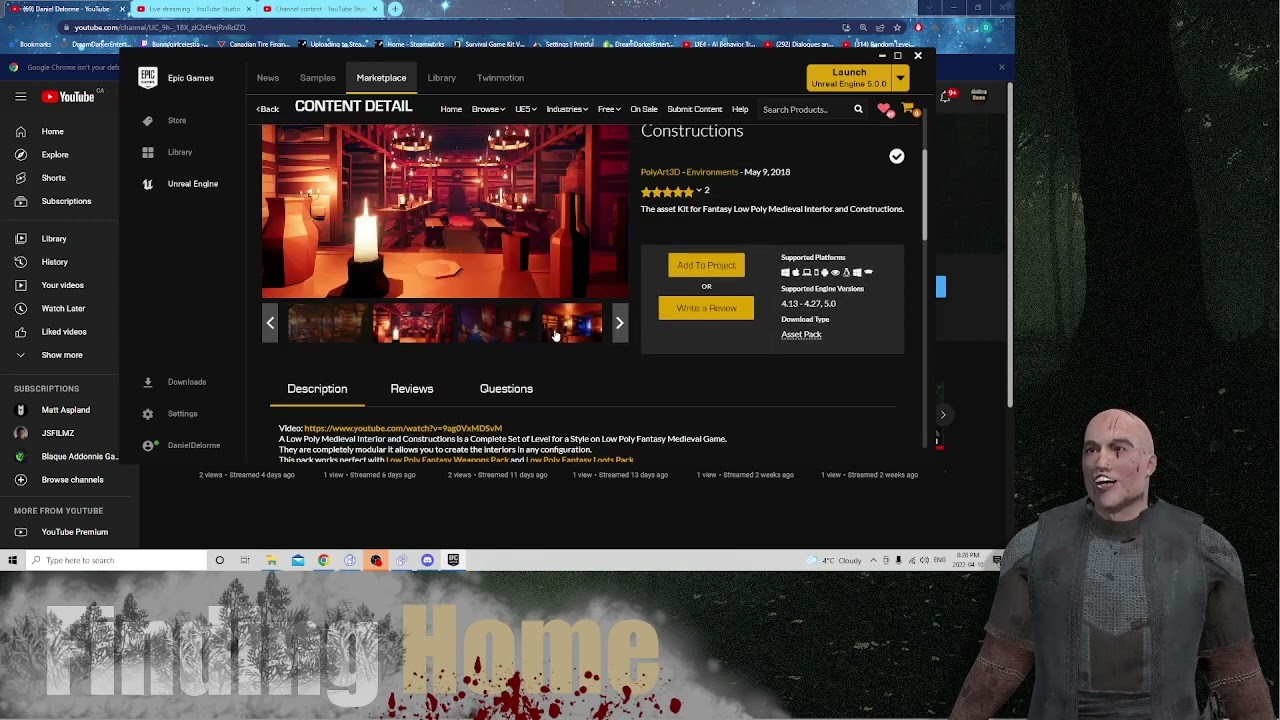Click Add To Project button

pos(706,265)
